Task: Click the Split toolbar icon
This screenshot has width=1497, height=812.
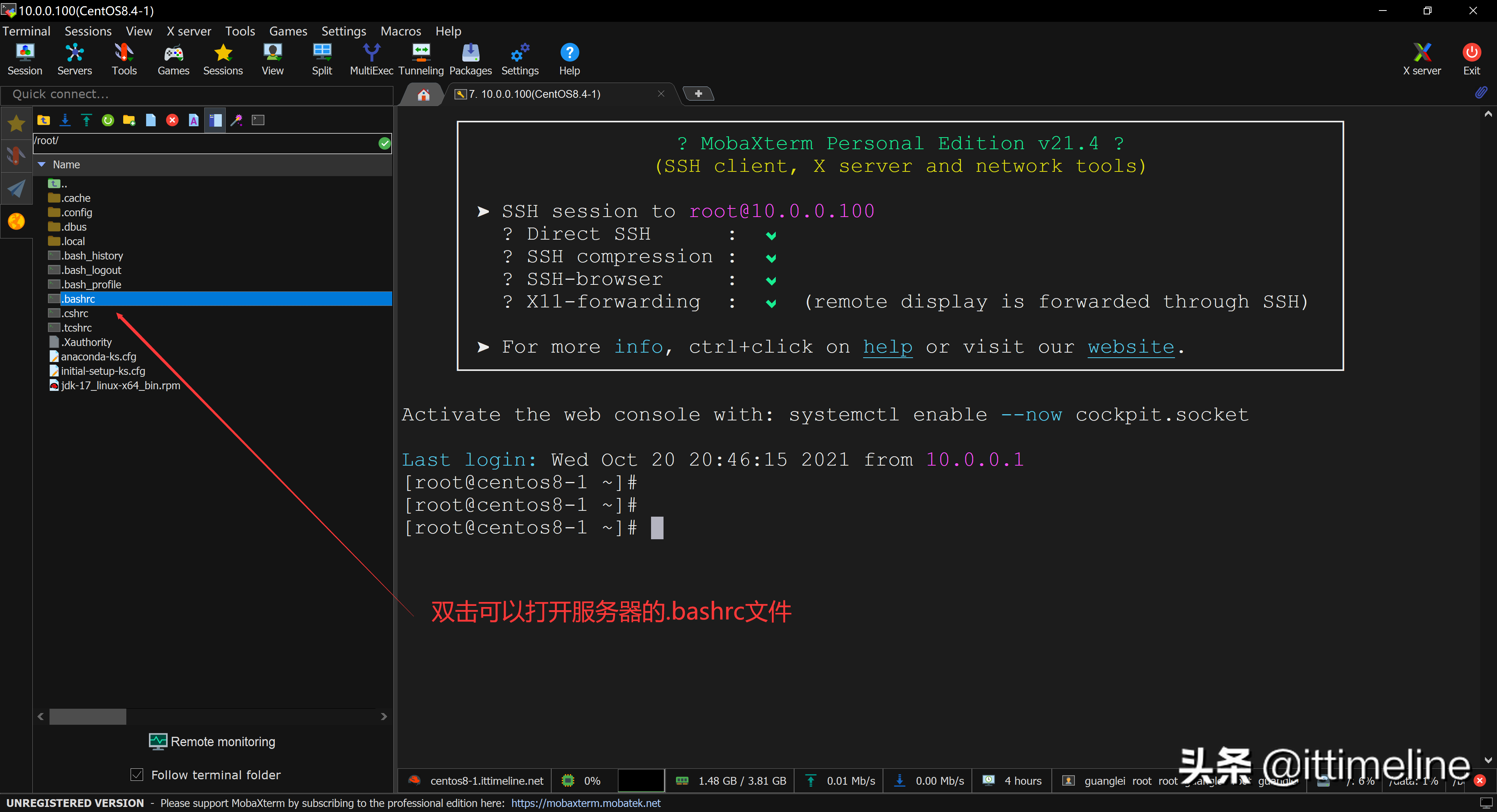Action: (322, 59)
